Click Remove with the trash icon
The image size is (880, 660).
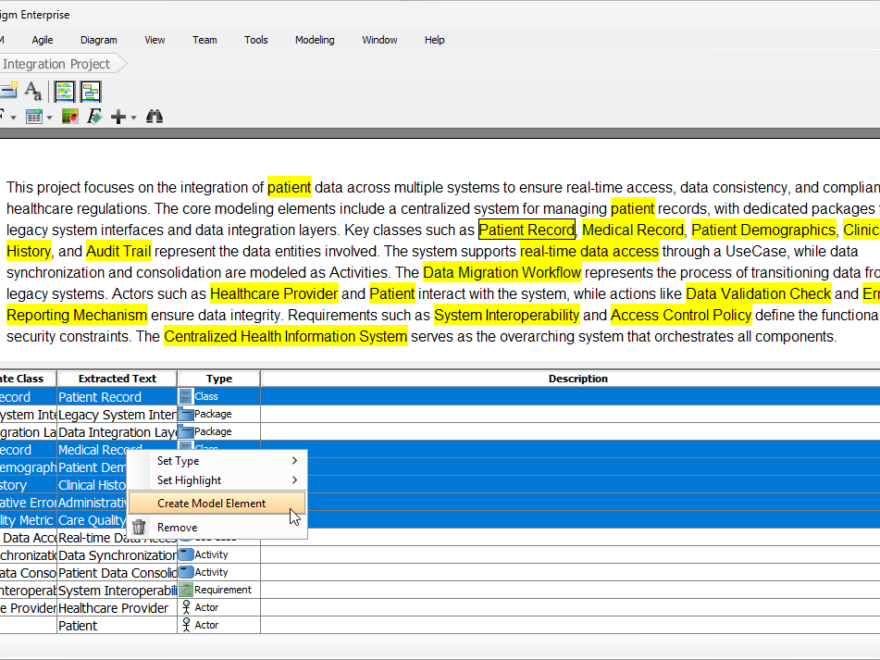coord(177,527)
